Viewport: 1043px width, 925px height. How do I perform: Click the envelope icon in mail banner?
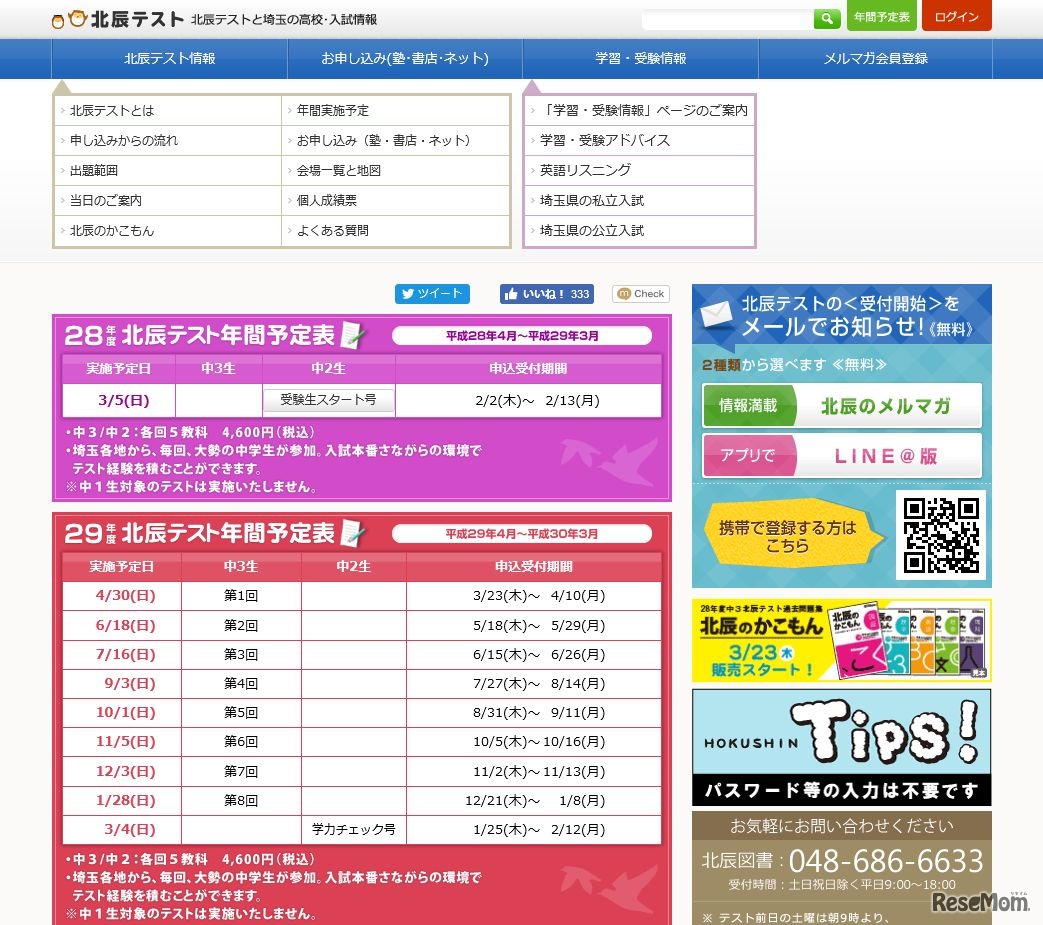[x=716, y=315]
